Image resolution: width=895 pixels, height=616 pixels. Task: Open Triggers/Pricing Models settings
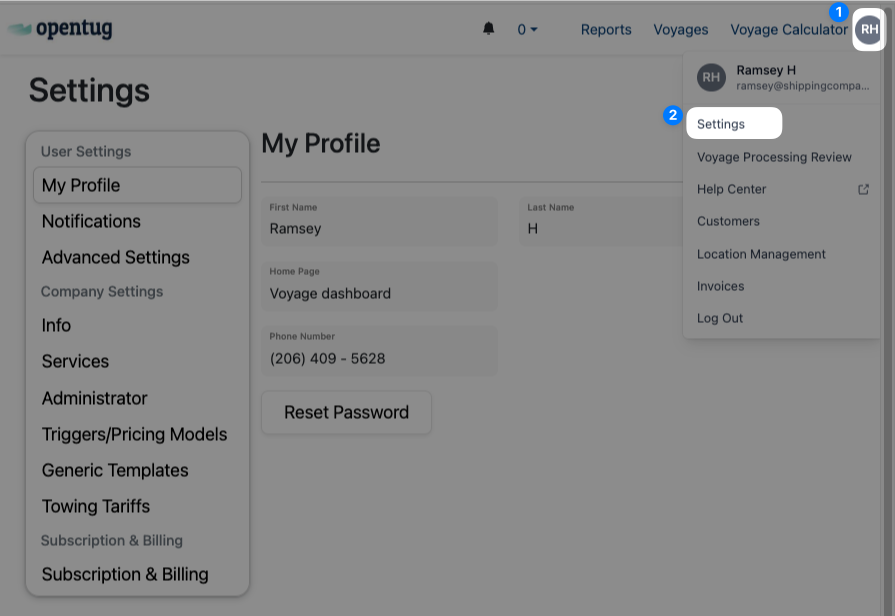click(x=134, y=434)
